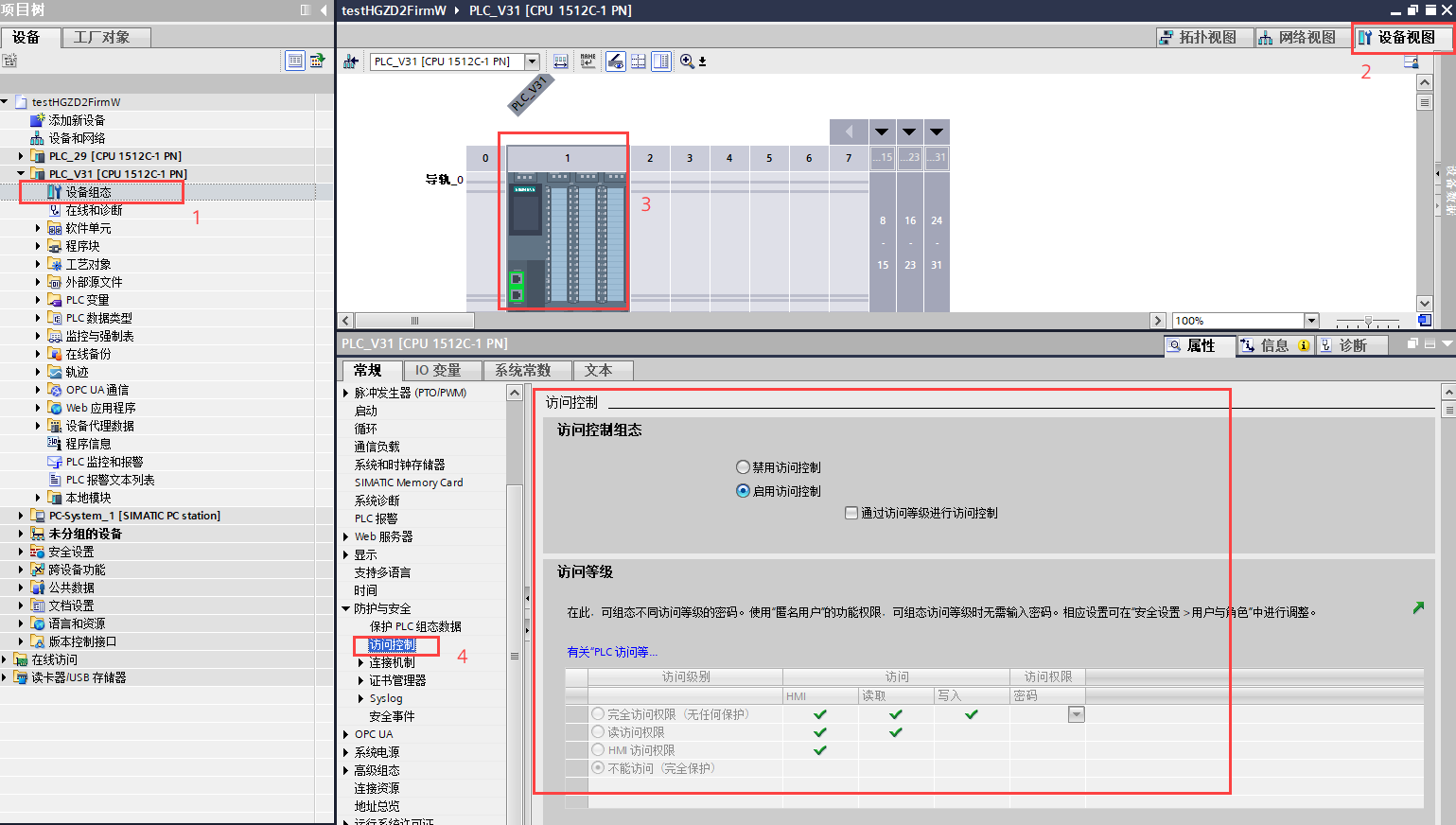Expand the Web 服务器 settings section
1456x825 pixels.
[345, 535]
